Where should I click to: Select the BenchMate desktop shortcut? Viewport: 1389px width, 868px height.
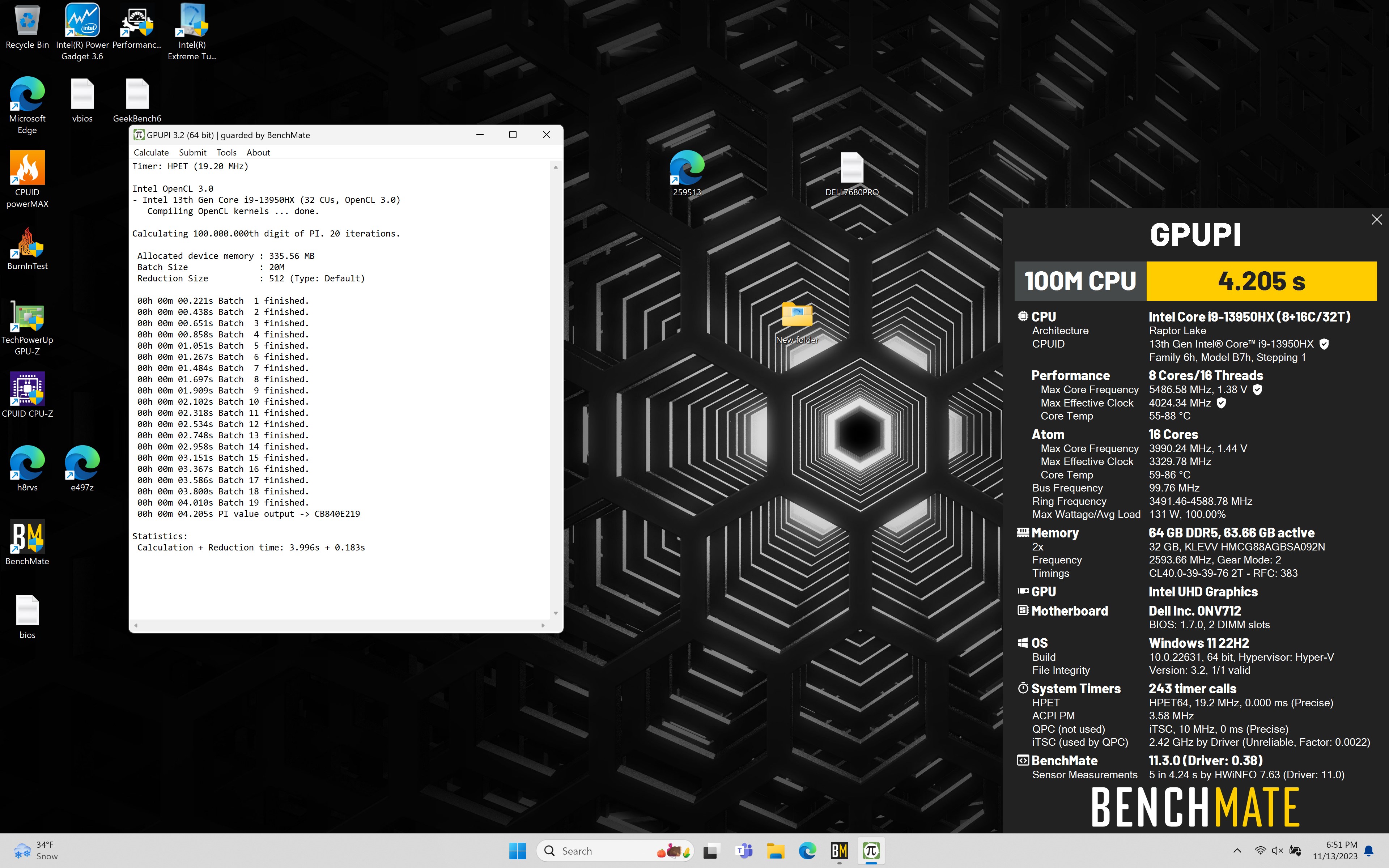27,542
